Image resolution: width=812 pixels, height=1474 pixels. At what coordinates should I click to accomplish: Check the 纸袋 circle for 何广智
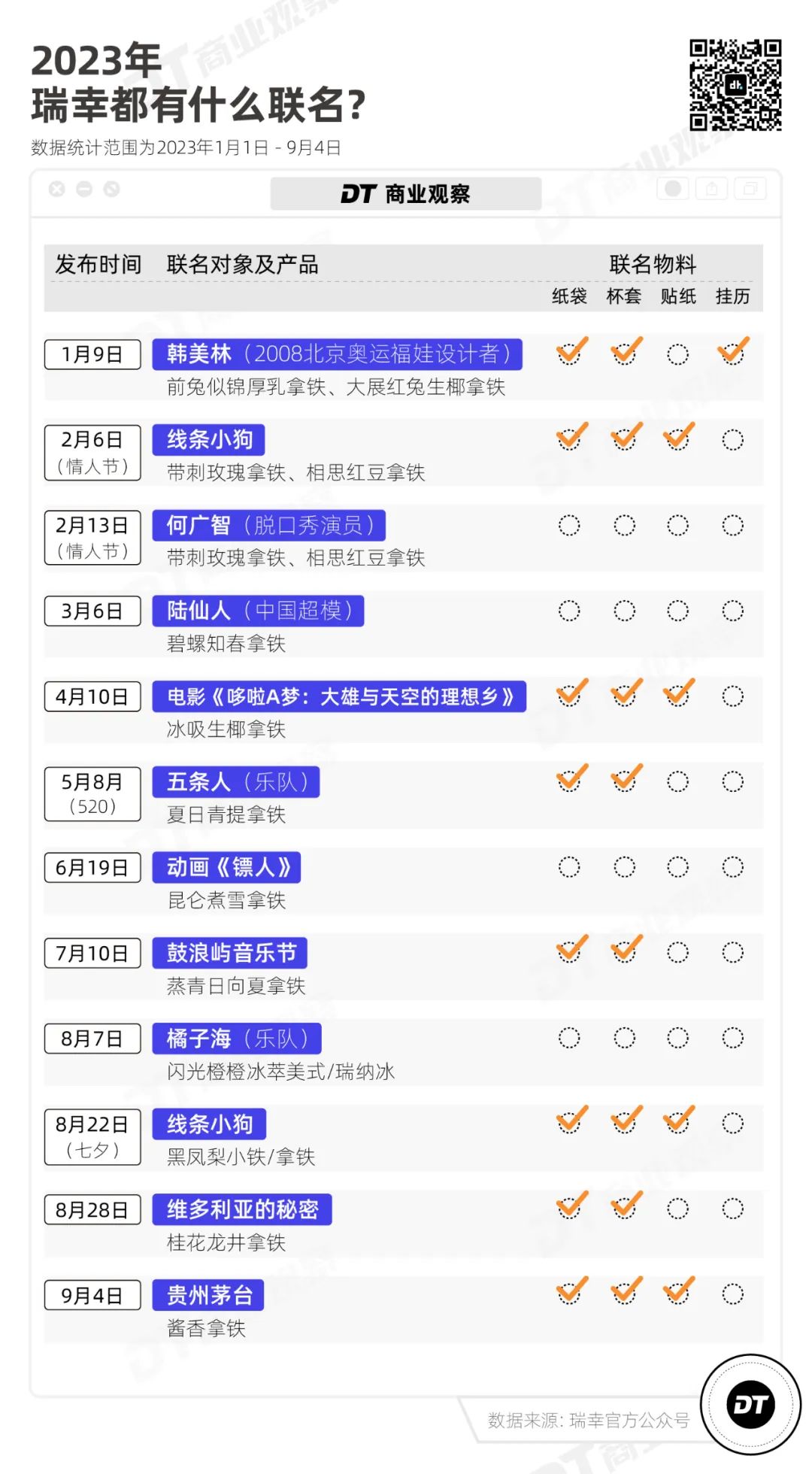pos(569,525)
